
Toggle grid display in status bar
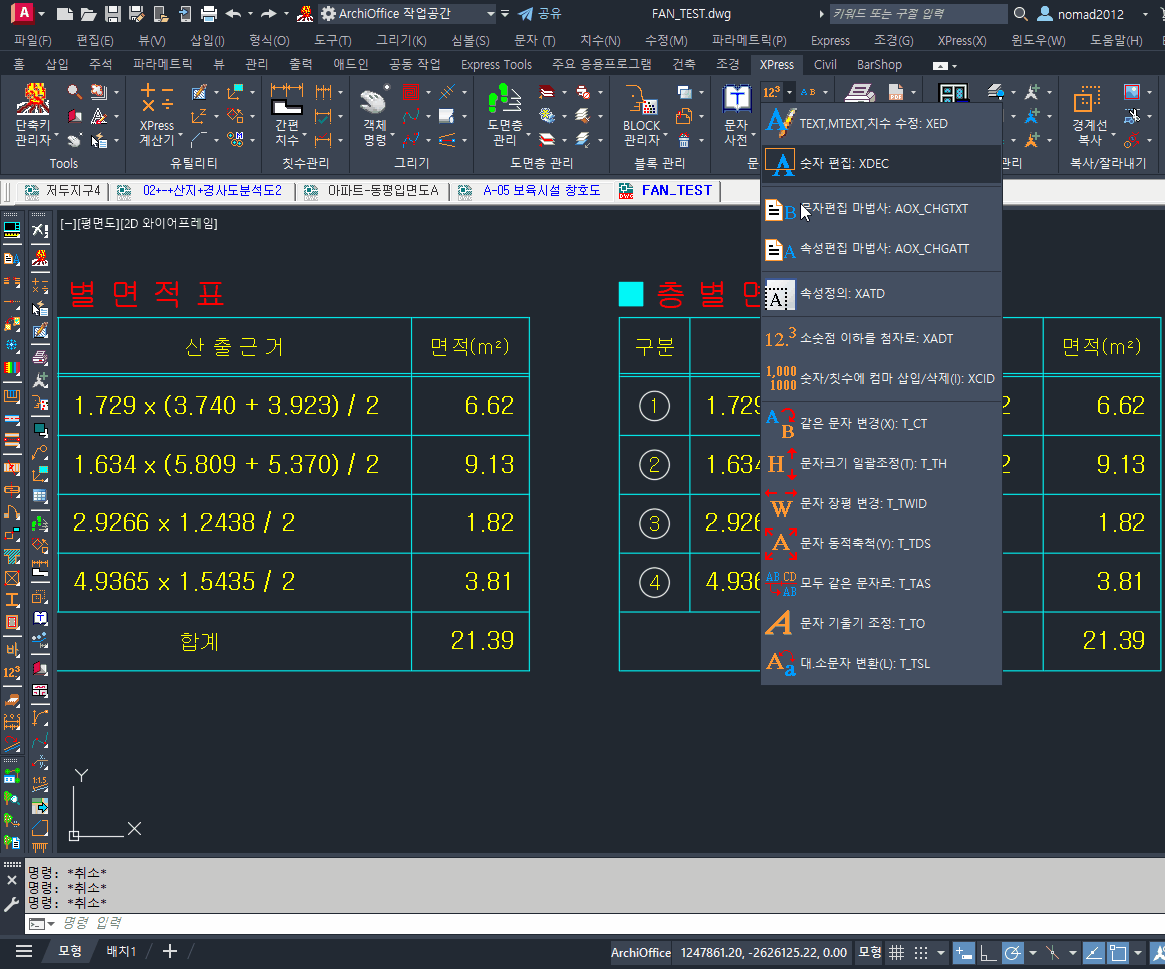coord(897,952)
